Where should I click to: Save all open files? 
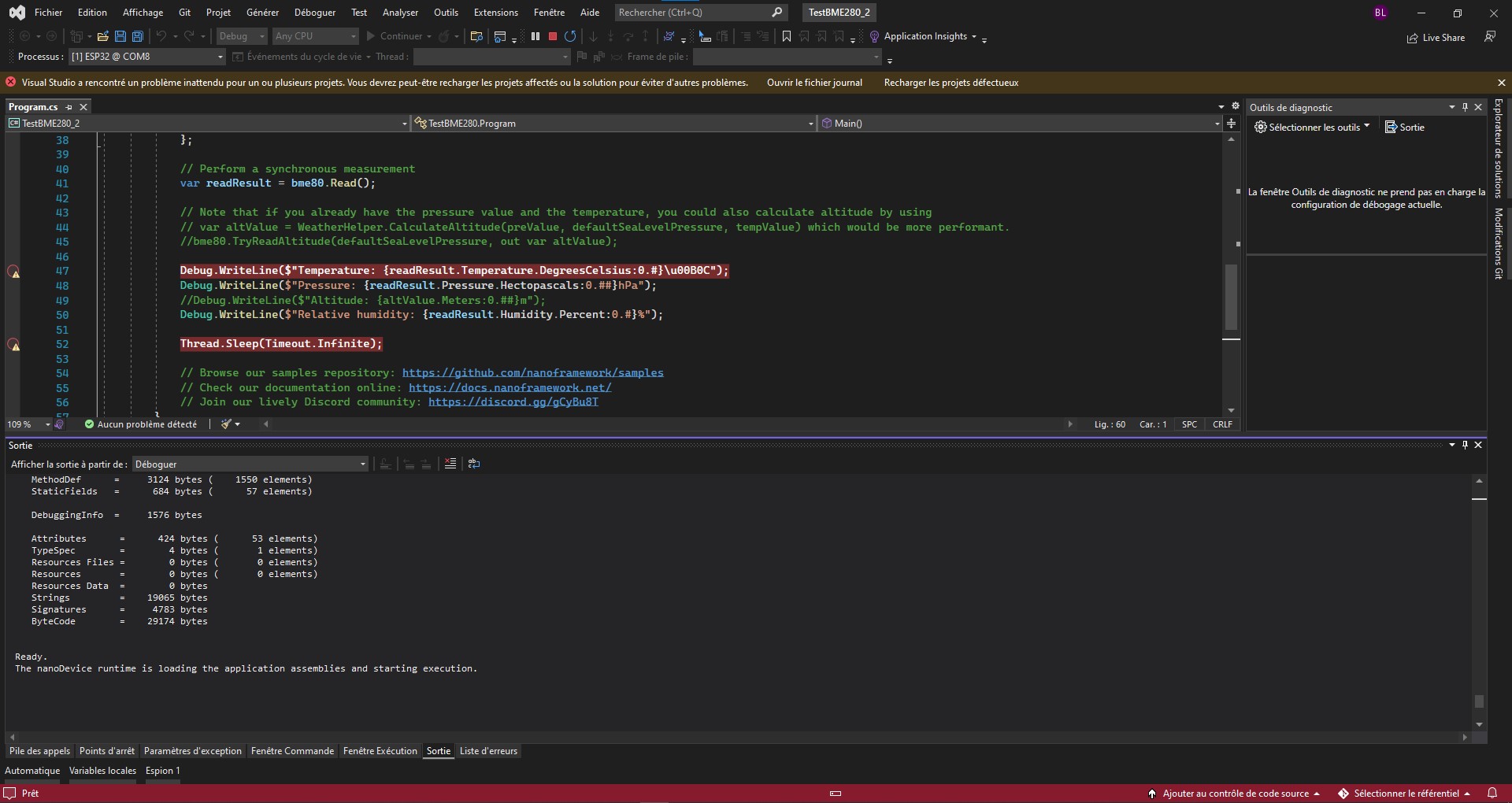(137, 36)
